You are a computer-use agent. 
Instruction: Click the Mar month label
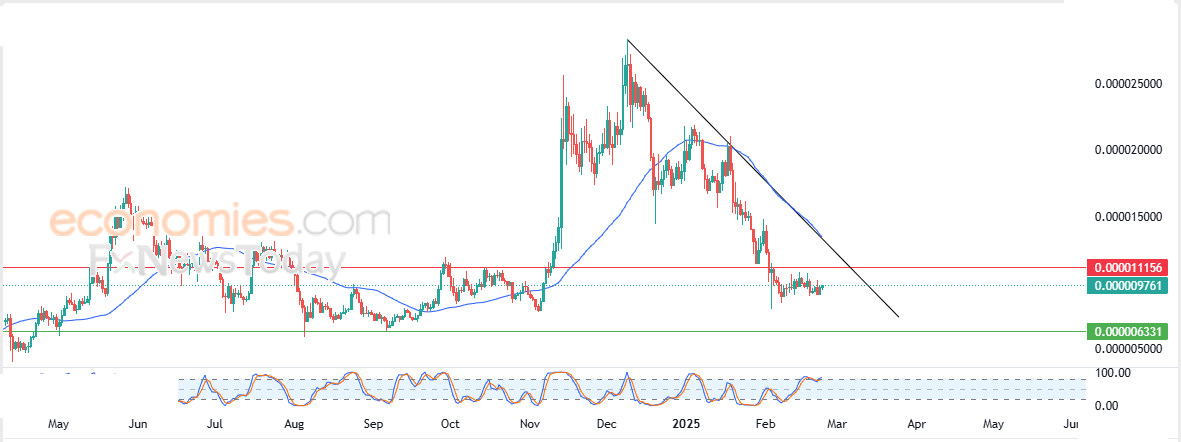pos(836,424)
